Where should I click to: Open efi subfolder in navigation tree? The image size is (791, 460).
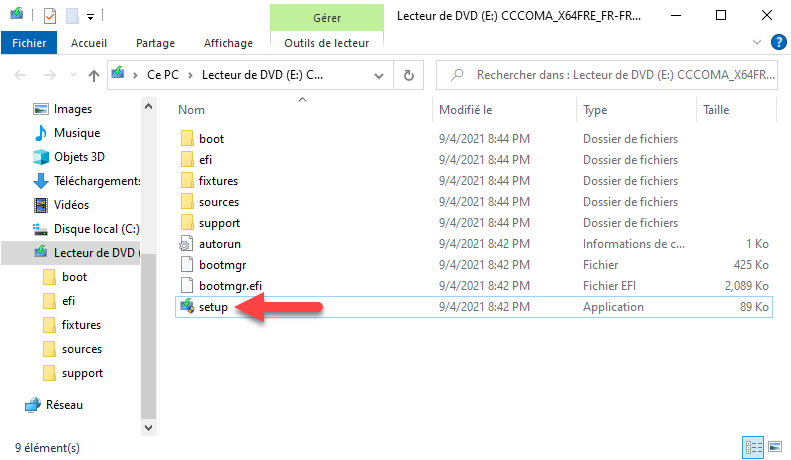click(68, 301)
